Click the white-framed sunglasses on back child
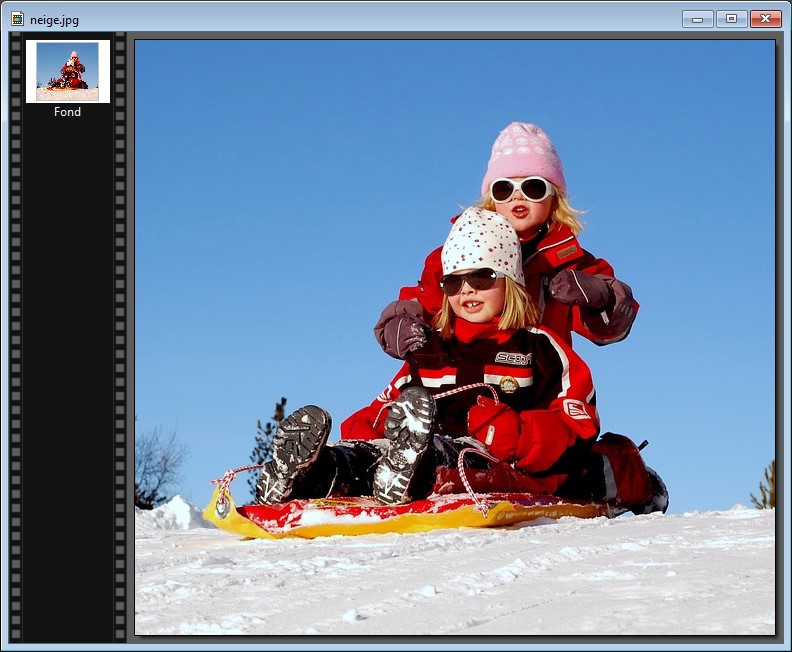Viewport: 792px width, 652px height. pyautogui.click(x=521, y=189)
